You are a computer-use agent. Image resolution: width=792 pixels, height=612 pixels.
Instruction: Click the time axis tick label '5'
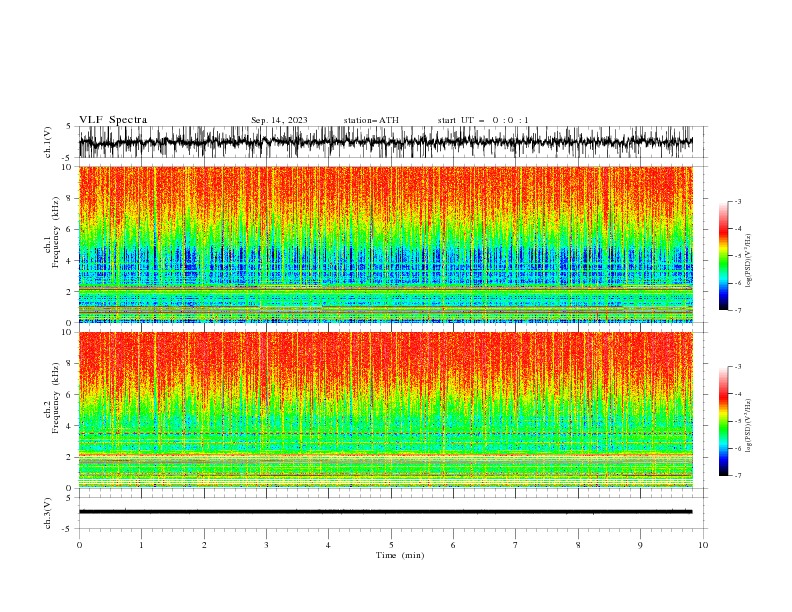point(391,545)
